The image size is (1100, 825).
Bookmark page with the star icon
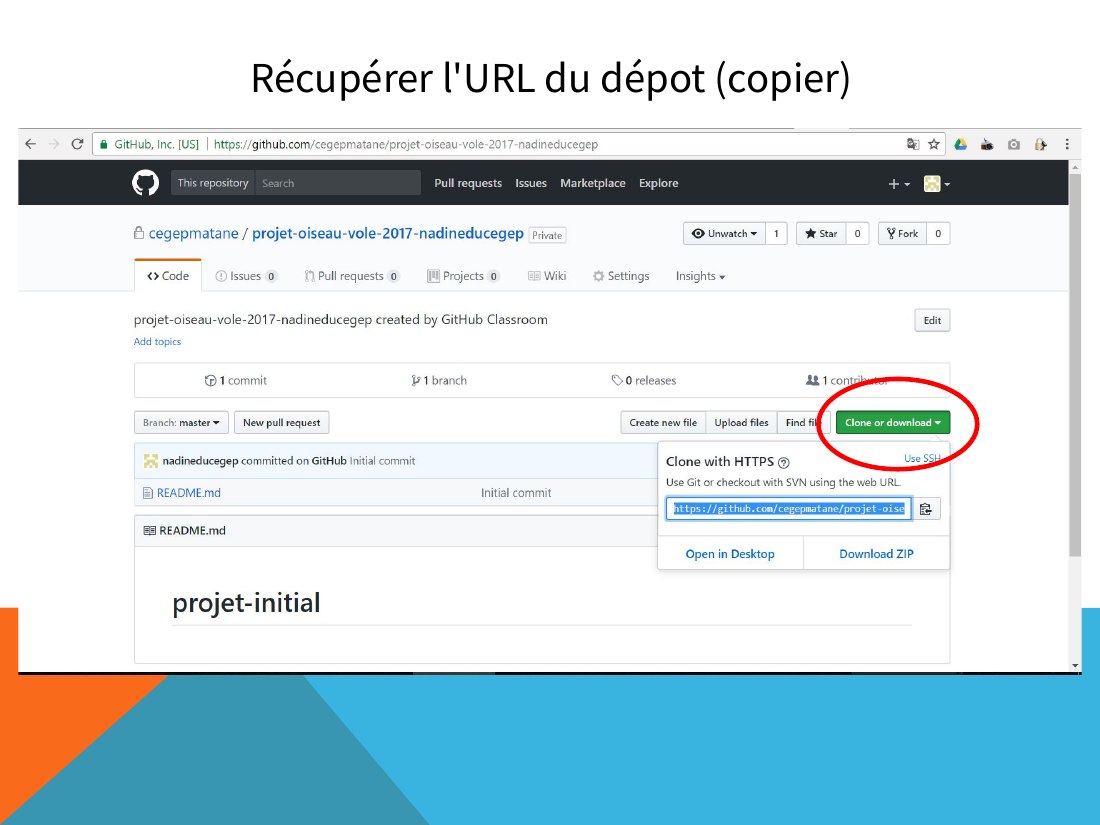pos(934,144)
